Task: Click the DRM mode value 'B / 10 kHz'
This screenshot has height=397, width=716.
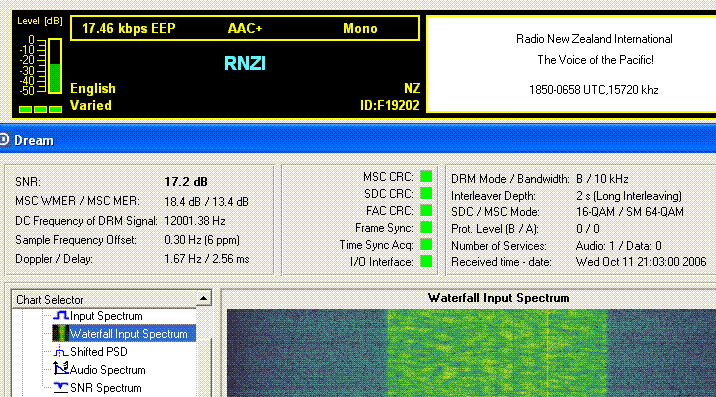Action: pyautogui.click(x=602, y=179)
